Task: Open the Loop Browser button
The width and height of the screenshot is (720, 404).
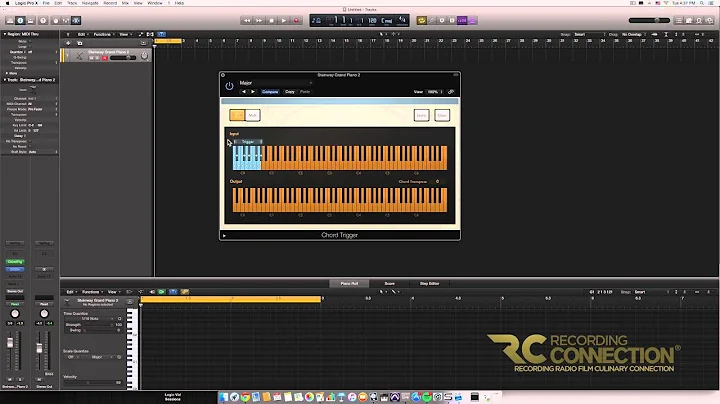Action: (699, 21)
